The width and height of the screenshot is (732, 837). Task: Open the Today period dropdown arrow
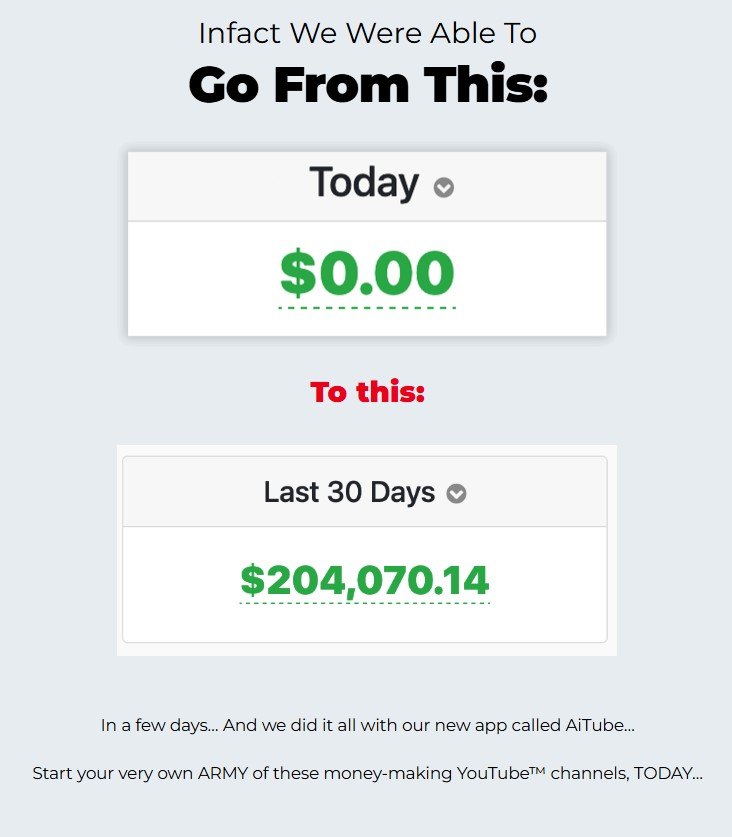(x=444, y=188)
